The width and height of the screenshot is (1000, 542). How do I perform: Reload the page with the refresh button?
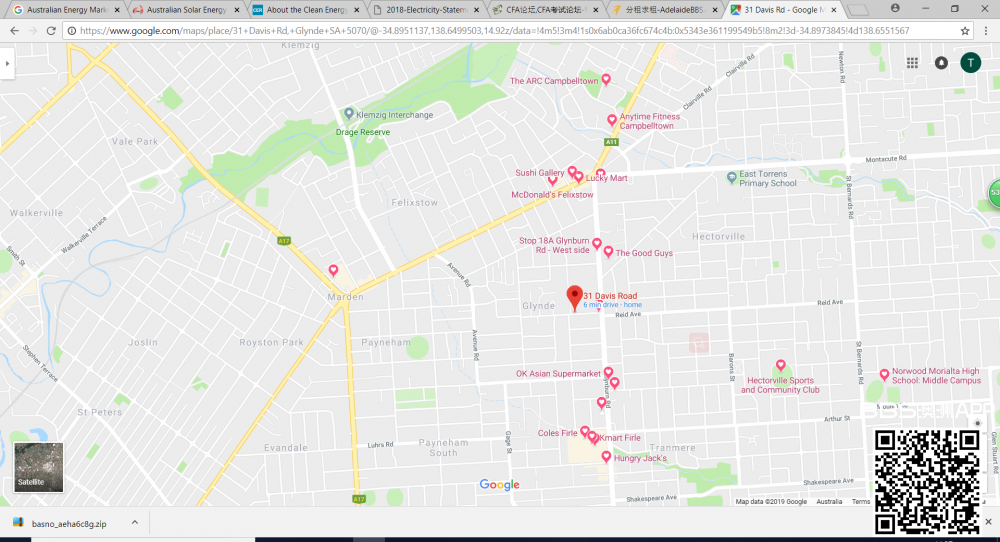(50, 30)
